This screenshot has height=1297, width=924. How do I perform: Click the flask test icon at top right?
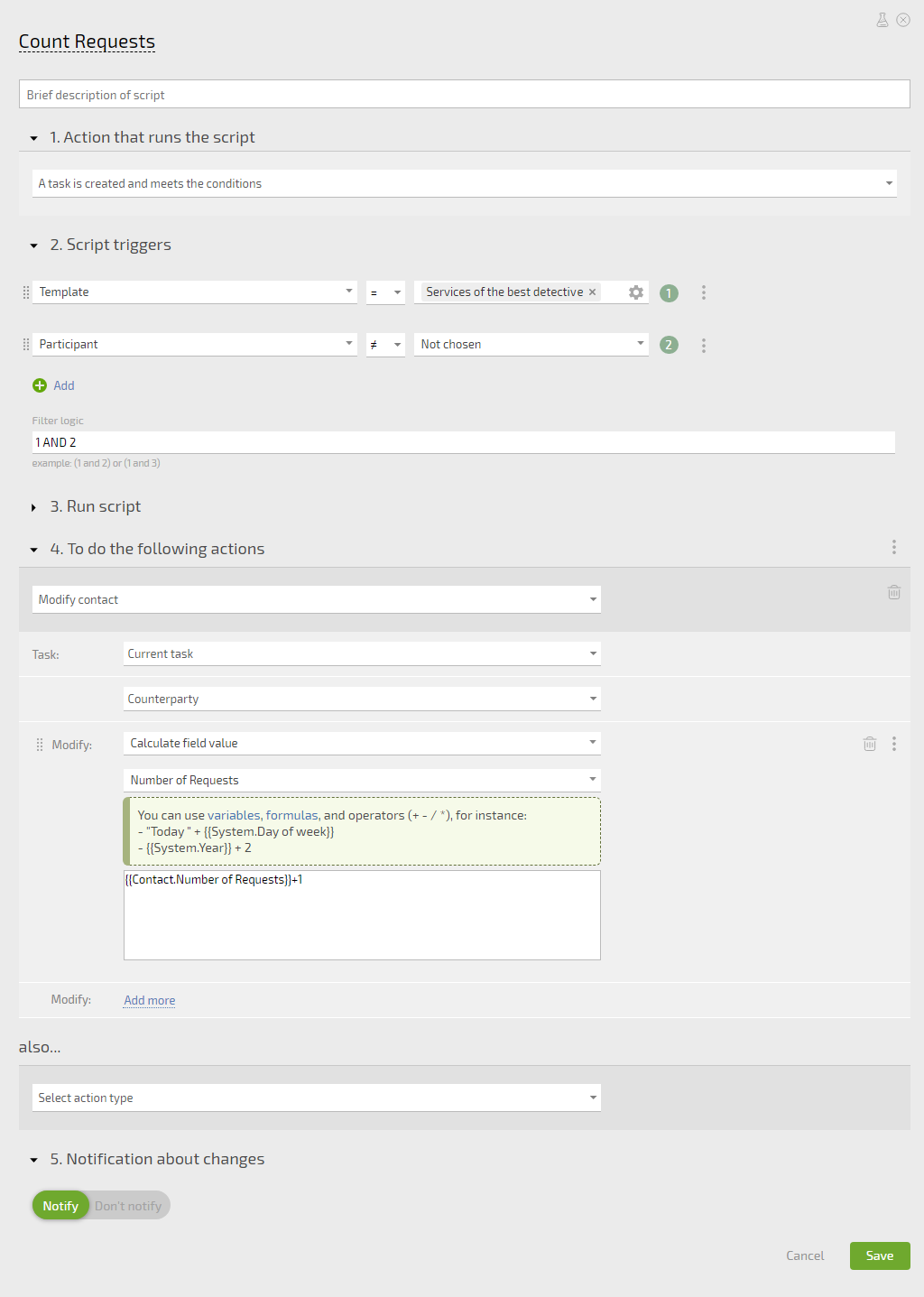point(882,20)
